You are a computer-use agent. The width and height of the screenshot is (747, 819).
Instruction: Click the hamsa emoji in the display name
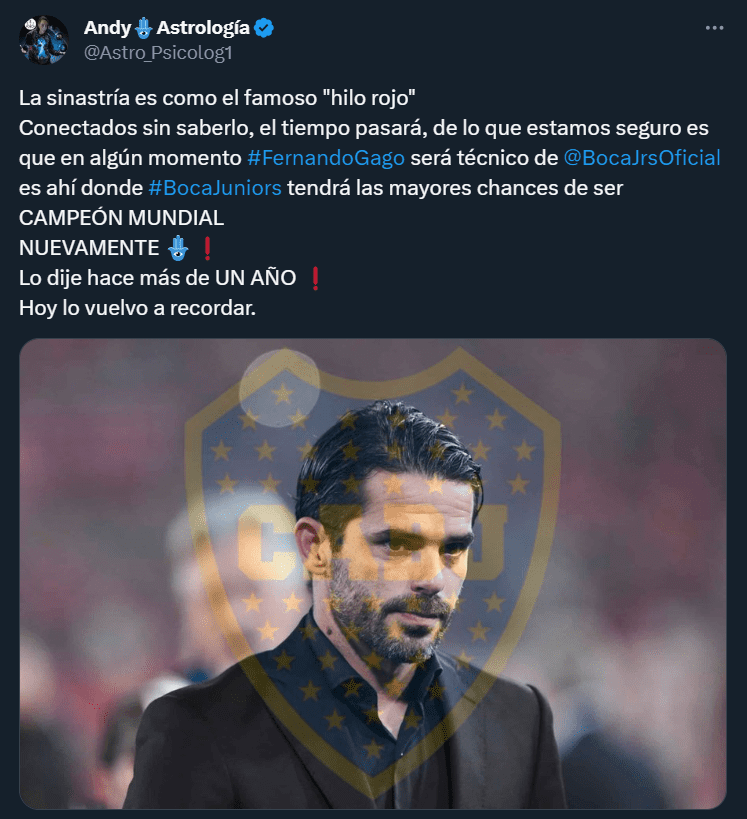pyautogui.click(x=144, y=28)
